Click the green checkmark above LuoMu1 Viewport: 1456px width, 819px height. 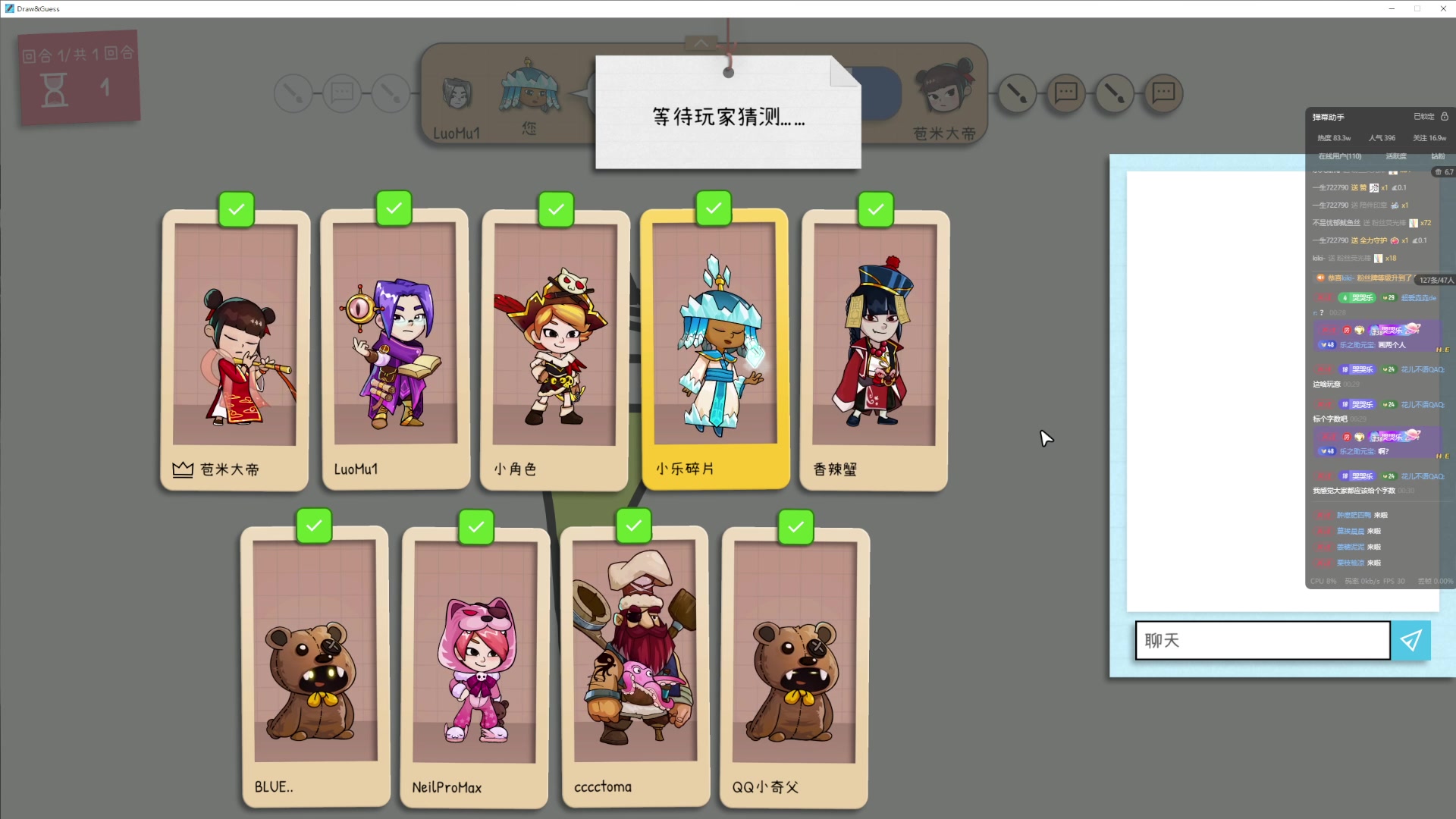click(x=394, y=209)
